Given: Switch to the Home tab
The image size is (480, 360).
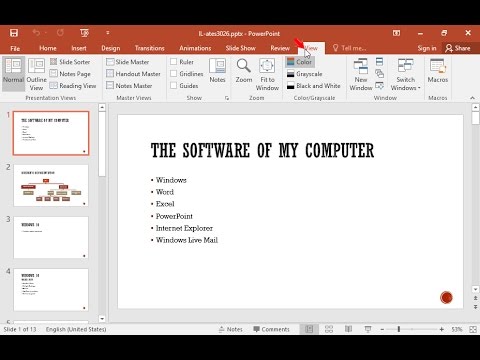Looking at the screenshot, I should click(48, 48).
